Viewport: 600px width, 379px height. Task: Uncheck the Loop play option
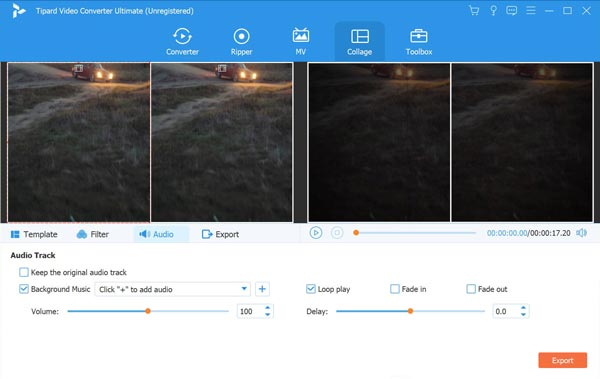311,289
